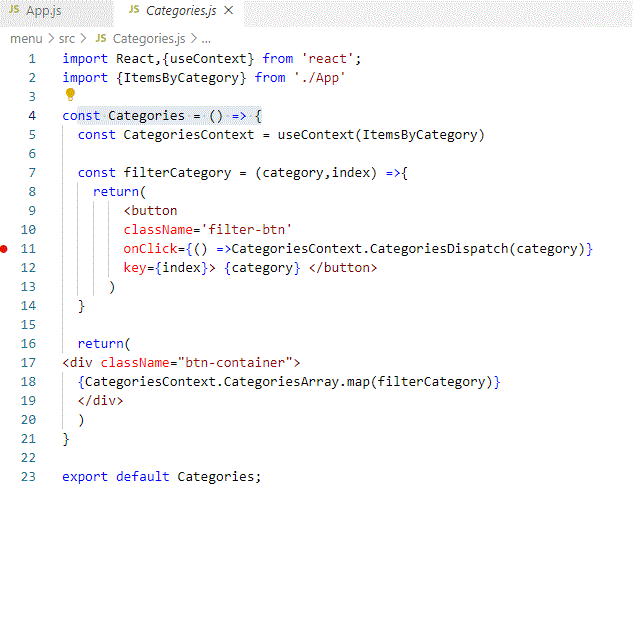Screen dimensions: 633x618
Task: Click the JS icon in the breadcrumb
Action: (x=101, y=38)
